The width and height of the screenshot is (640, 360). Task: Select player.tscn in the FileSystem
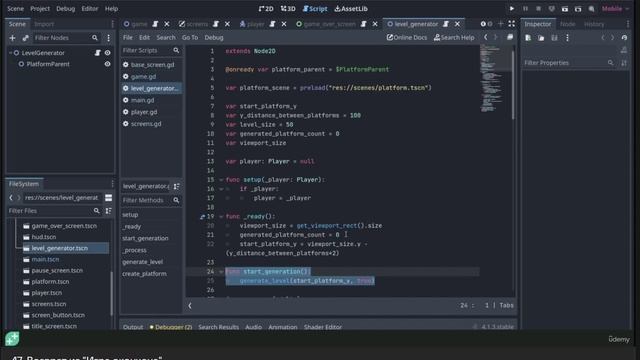click(x=47, y=293)
